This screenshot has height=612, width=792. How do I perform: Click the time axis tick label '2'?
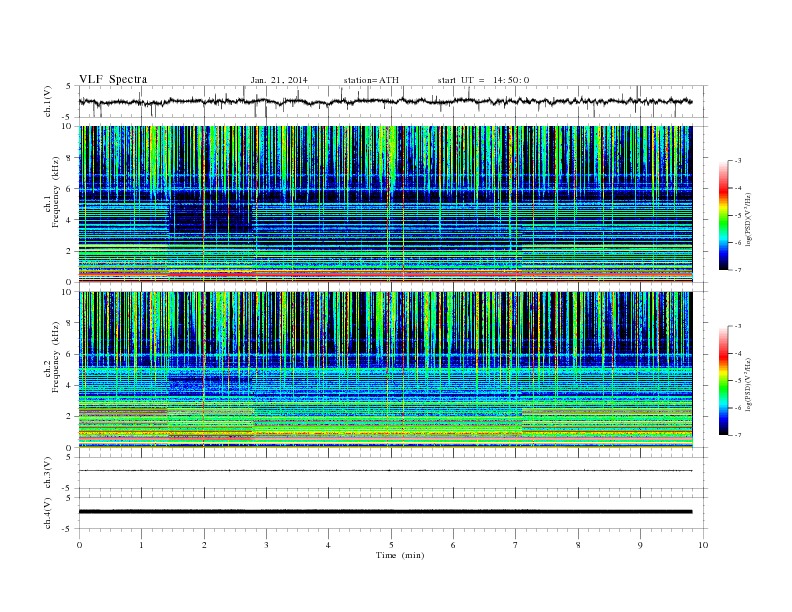click(x=204, y=545)
